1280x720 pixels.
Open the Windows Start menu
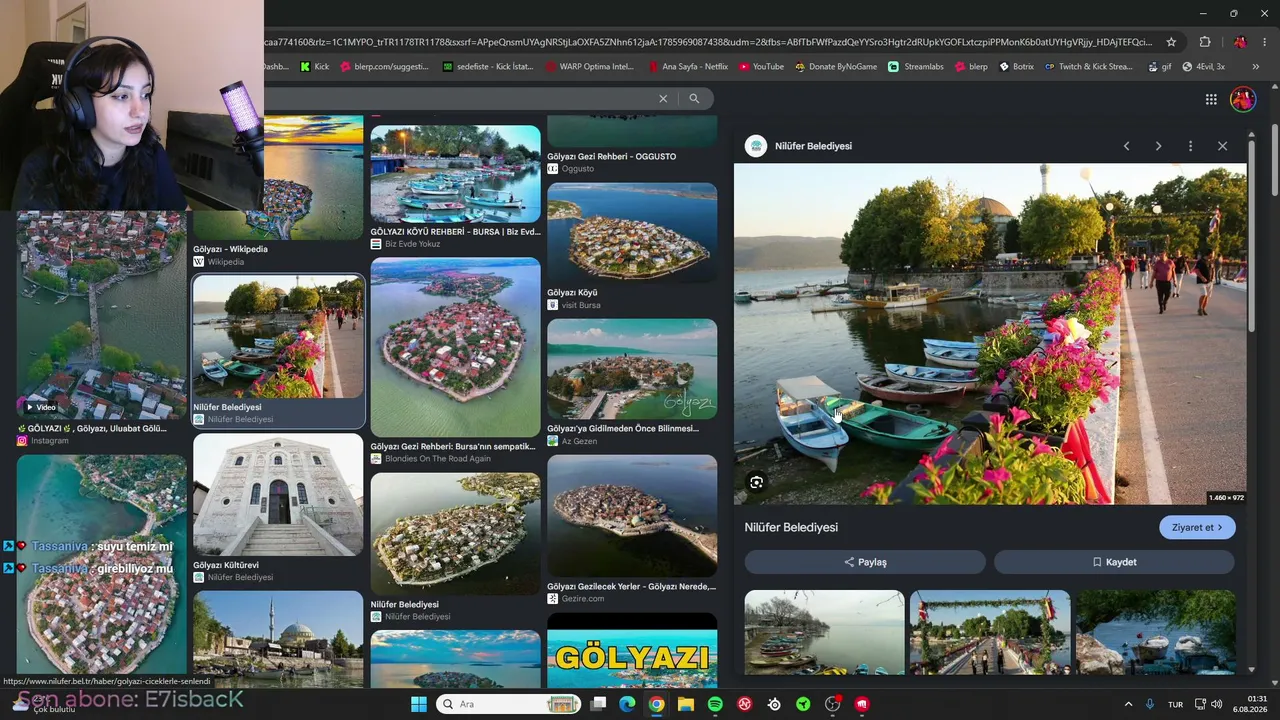click(x=419, y=704)
